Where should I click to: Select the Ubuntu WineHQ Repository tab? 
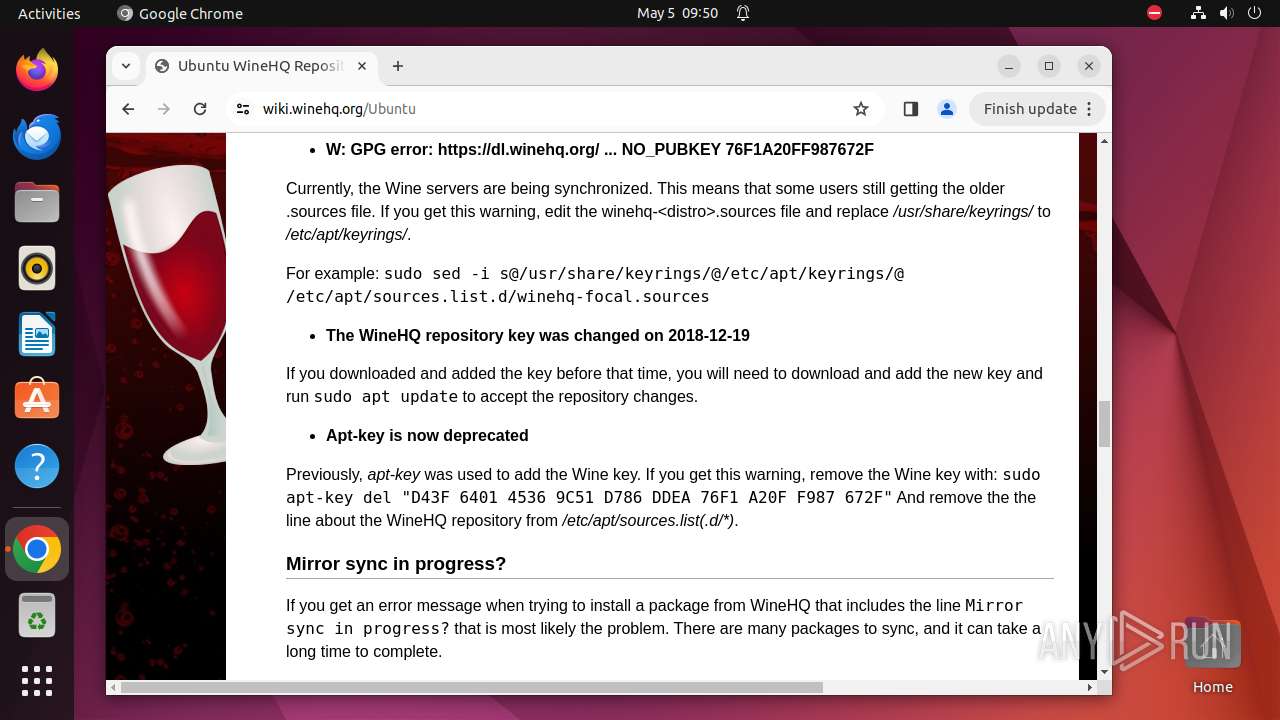259,66
